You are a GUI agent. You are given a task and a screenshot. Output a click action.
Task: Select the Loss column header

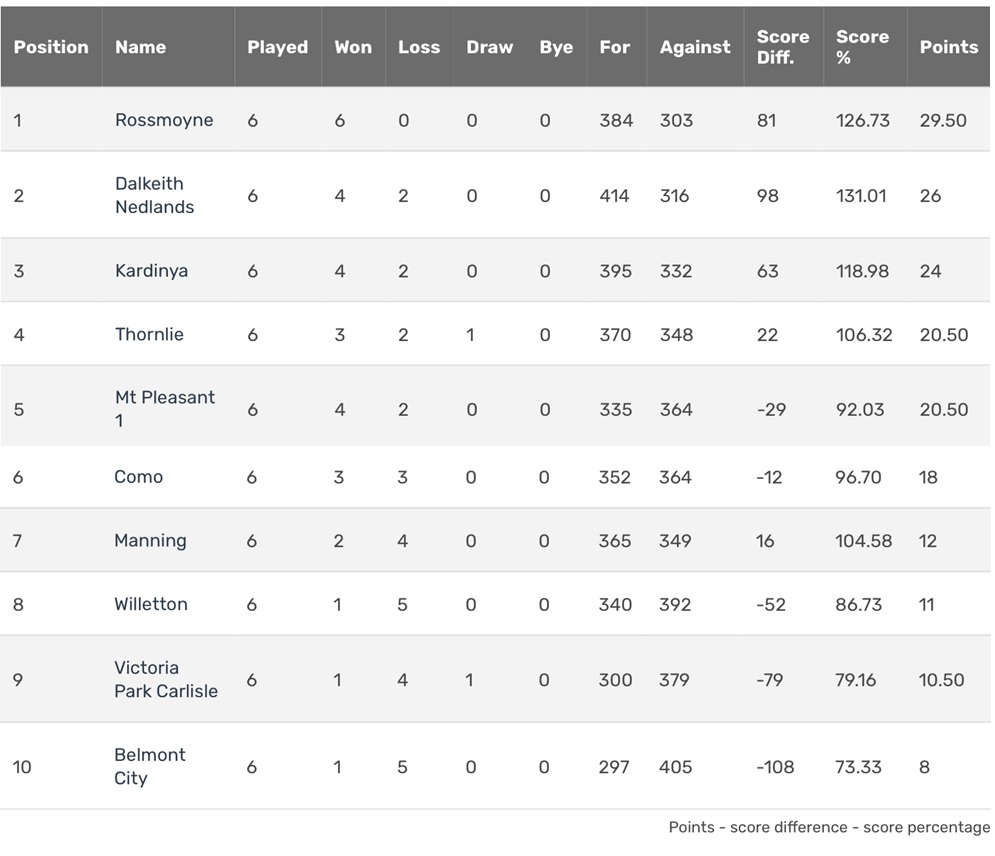point(418,47)
